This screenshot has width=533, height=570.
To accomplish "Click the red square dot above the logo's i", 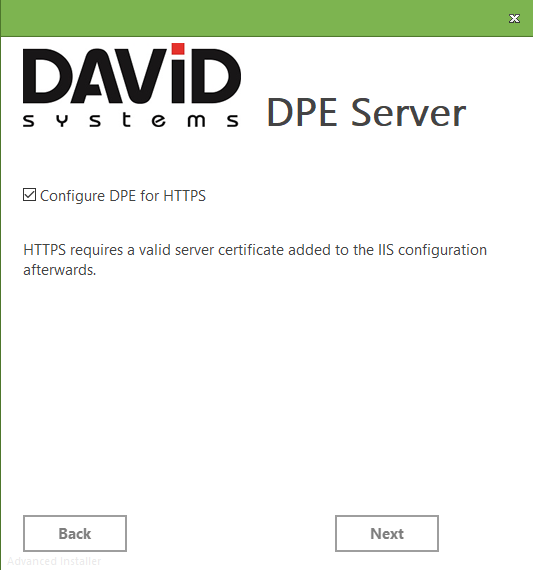I will coord(178,49).
